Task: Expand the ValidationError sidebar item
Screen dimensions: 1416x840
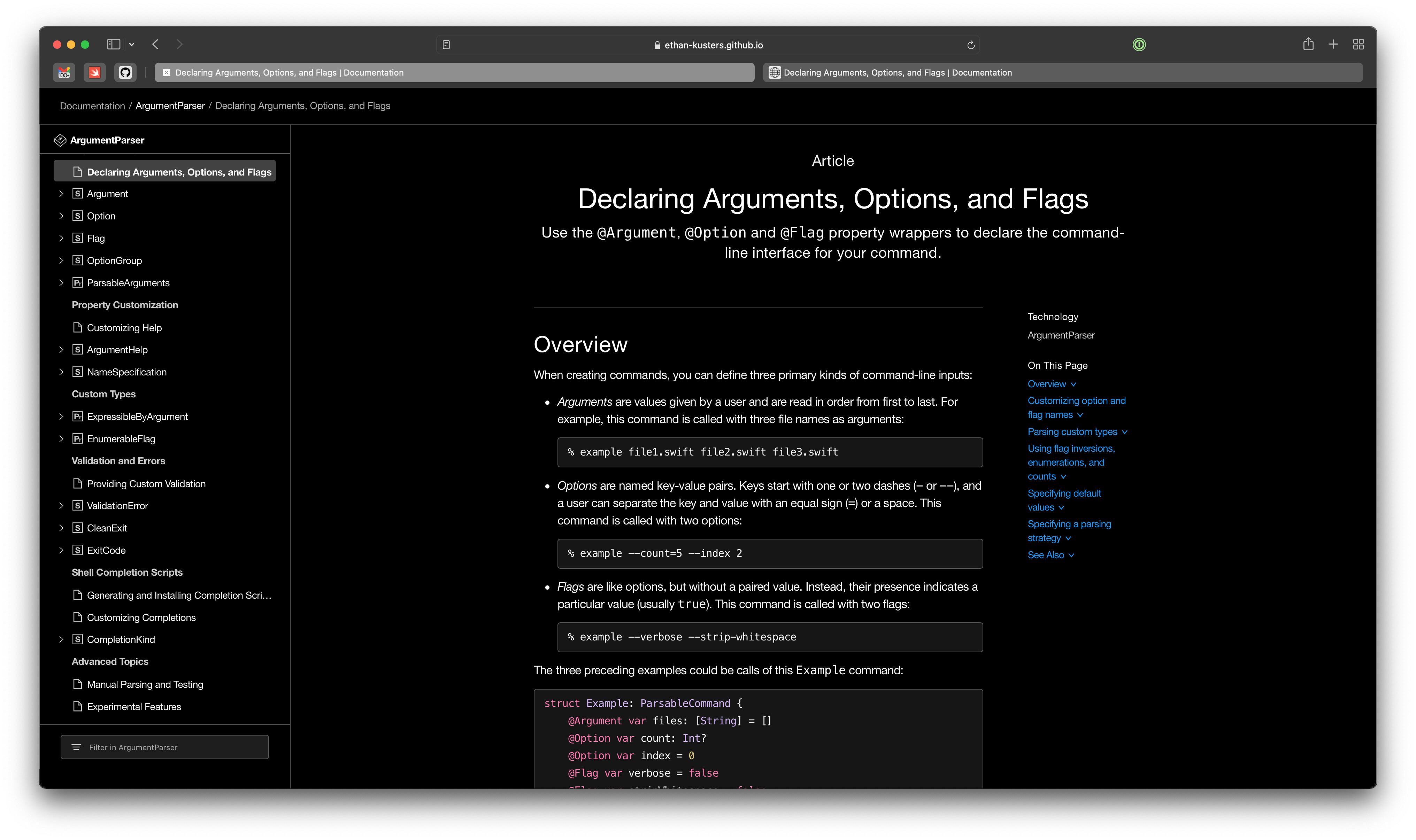Action: 61,505
